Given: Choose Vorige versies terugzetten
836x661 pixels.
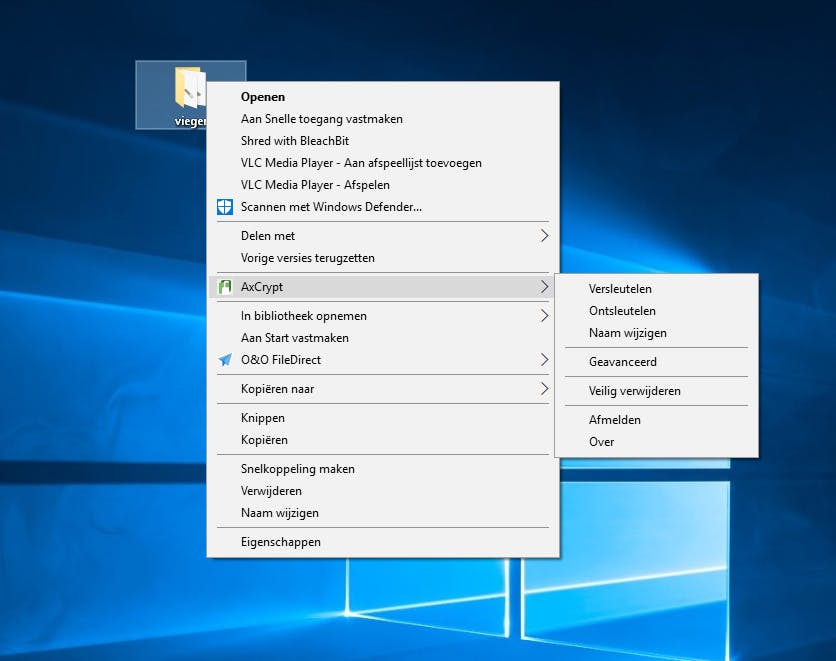Looking at the screenshot, I should (x=307, y=258).
